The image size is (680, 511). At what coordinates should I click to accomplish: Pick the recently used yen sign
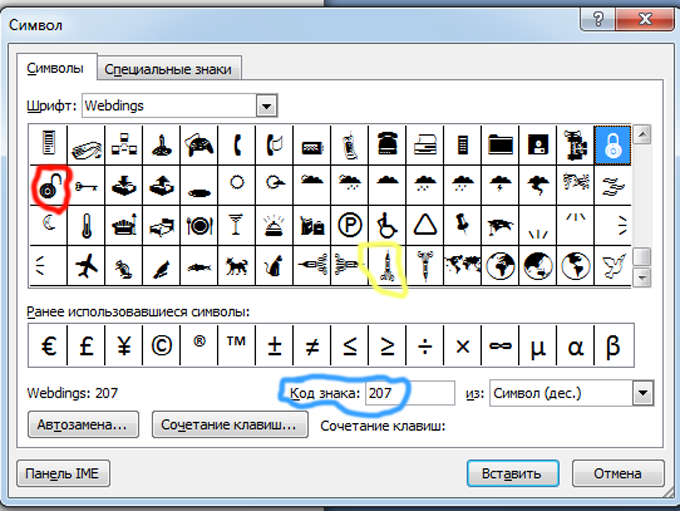(x=124, y=346)
